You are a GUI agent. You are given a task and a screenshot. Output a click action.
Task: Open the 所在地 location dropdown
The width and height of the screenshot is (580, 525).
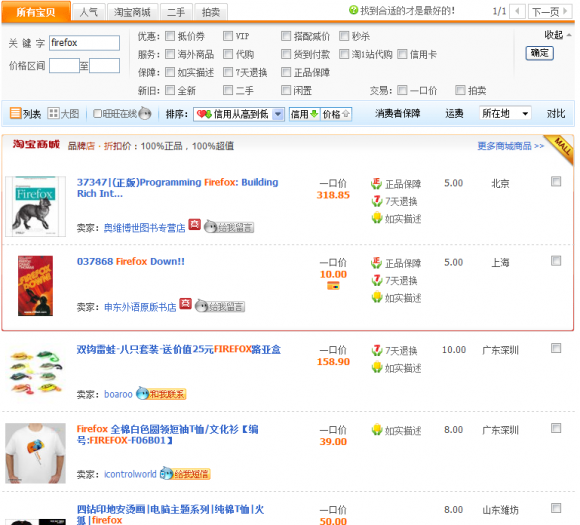pyautogui.click(x=505, y=113)
